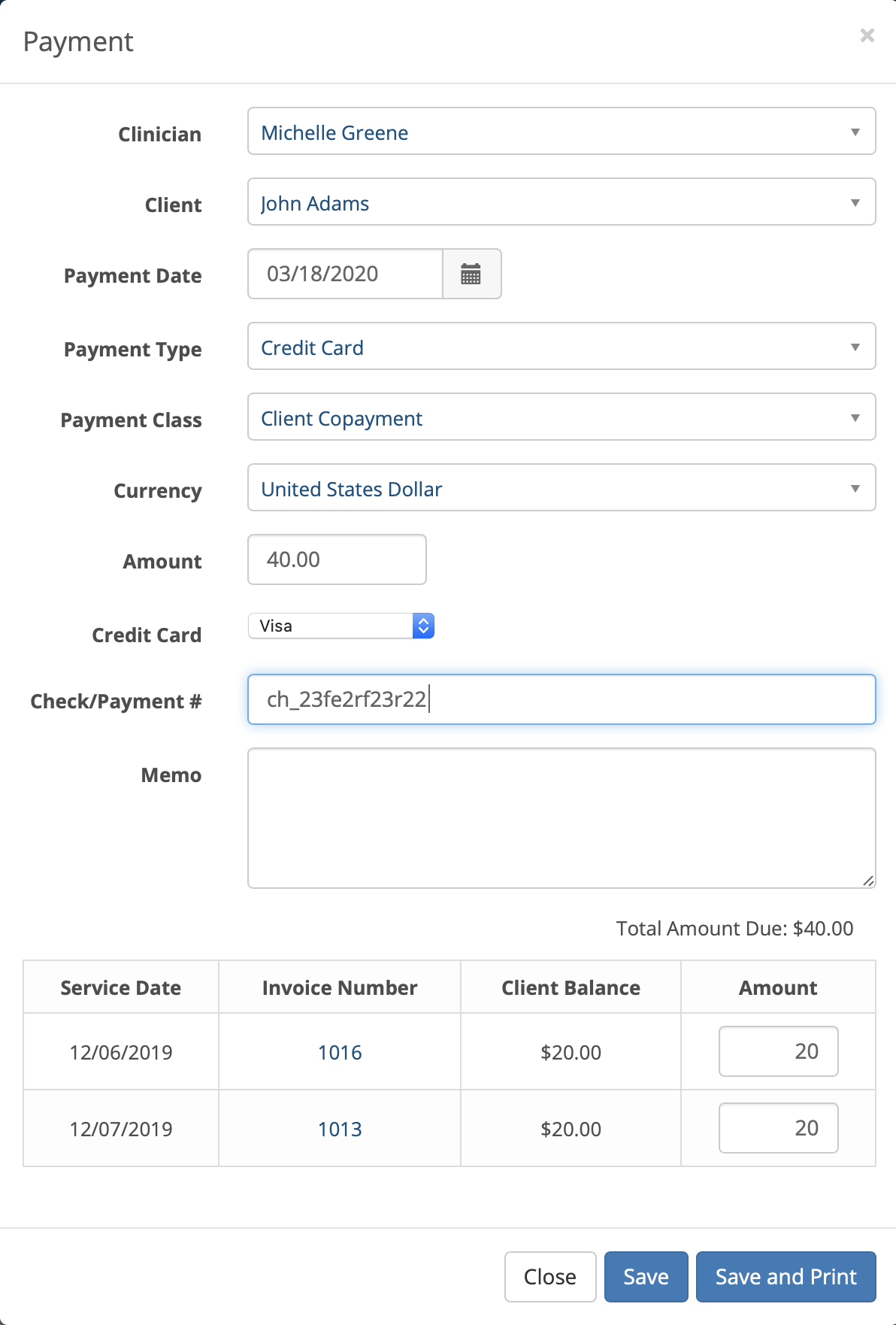This screenshot has width=896, height=1325.
Task: Edit amount for invoice 1016
Action: (779, 1051)
